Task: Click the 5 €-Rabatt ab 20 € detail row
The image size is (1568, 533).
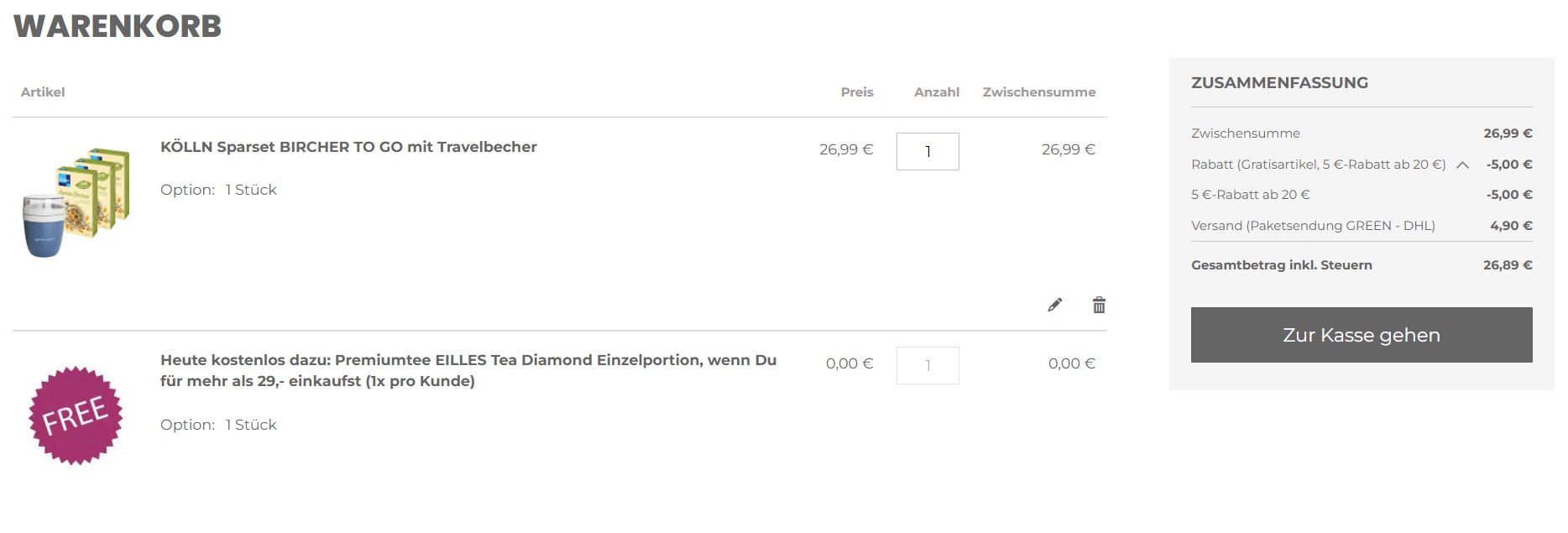Action: [x=1250, y=195]
